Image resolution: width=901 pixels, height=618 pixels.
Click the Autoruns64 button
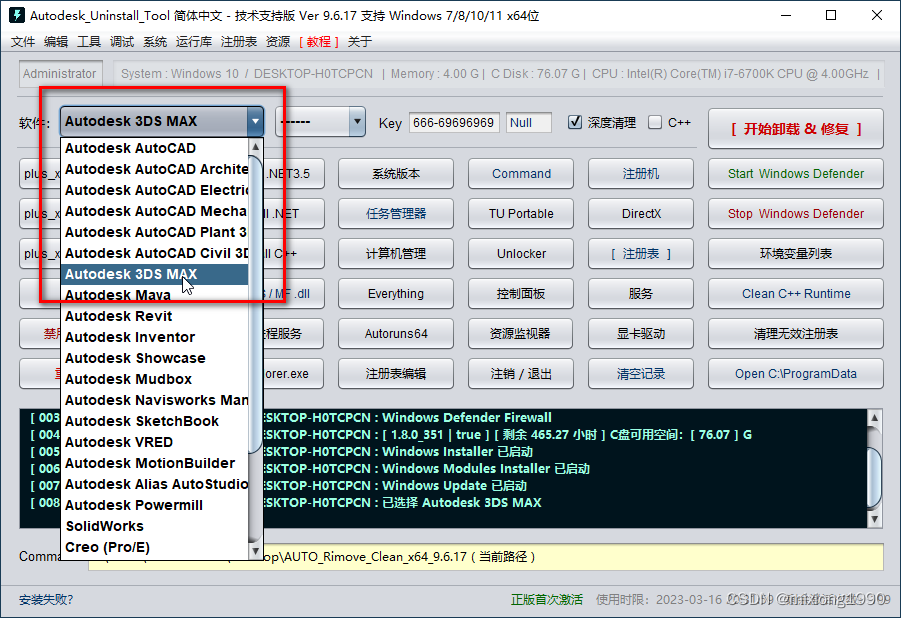(396, 333)
